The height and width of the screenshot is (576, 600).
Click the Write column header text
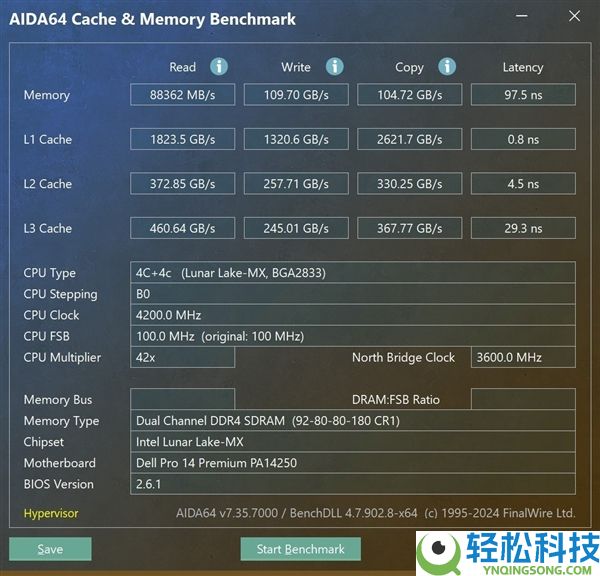(296, 67)
